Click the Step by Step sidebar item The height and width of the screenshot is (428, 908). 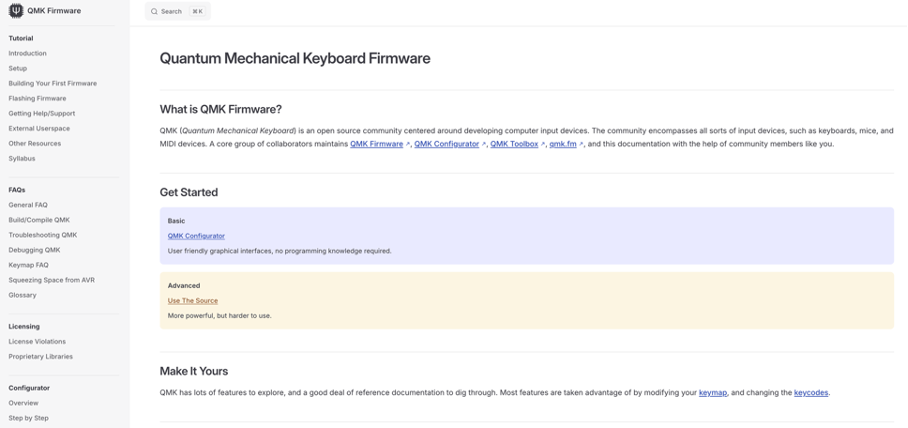pos(28,418)
